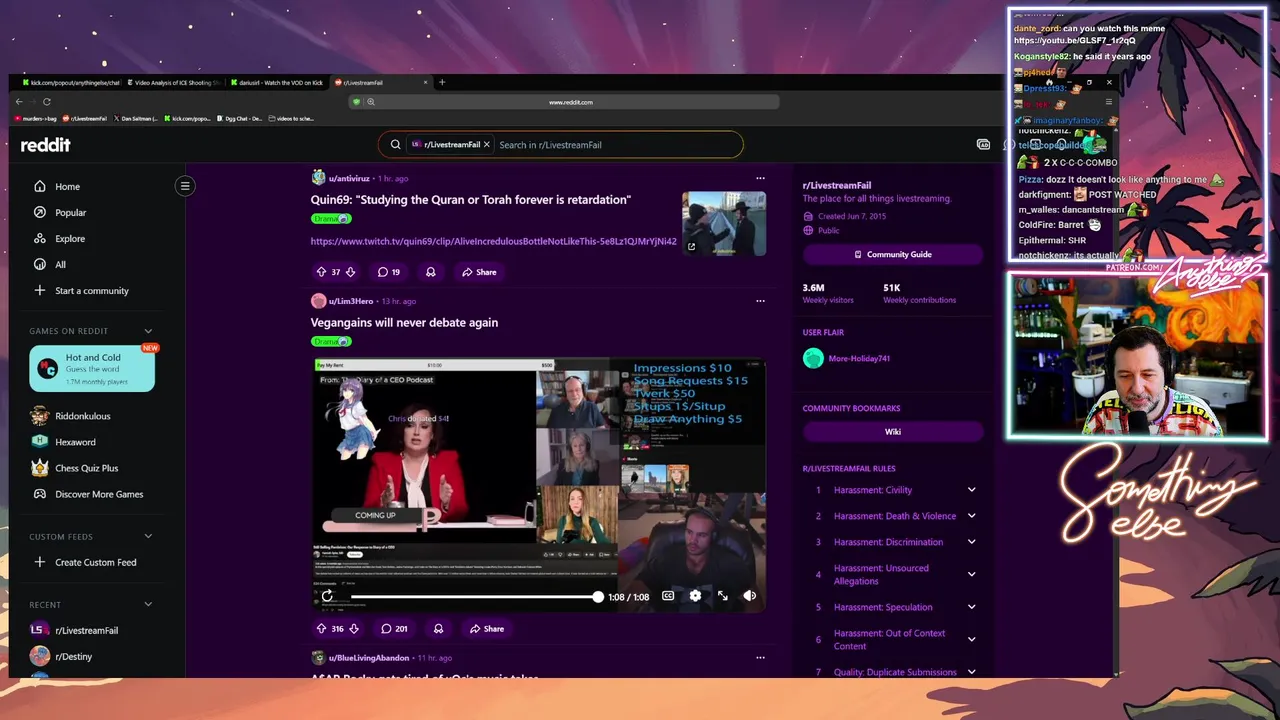Screen dimensions: 1280x720
Task: Downvote the Quin69 post
Action: pyautogui.click(x=350, y=272)
